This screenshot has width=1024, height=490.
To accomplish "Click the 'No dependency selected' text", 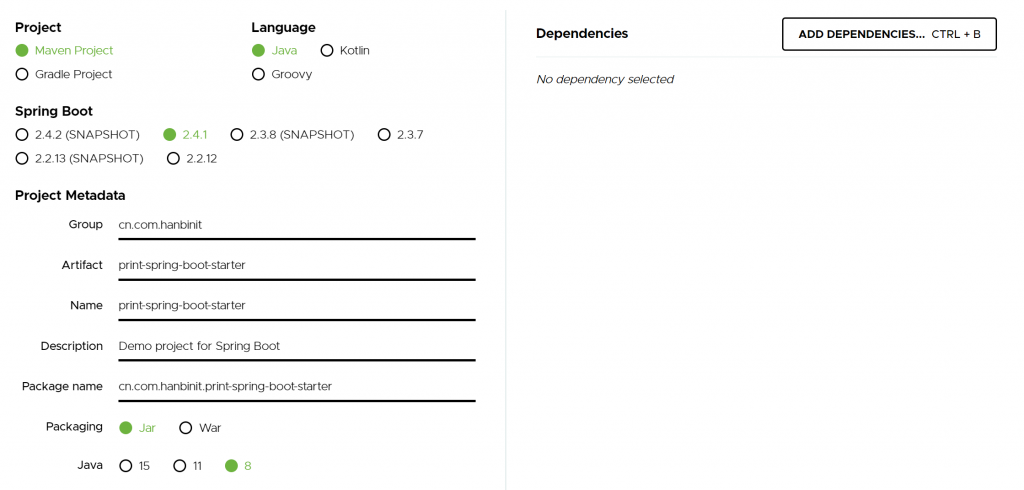I will pyautogui.click(x=605, y=79).
